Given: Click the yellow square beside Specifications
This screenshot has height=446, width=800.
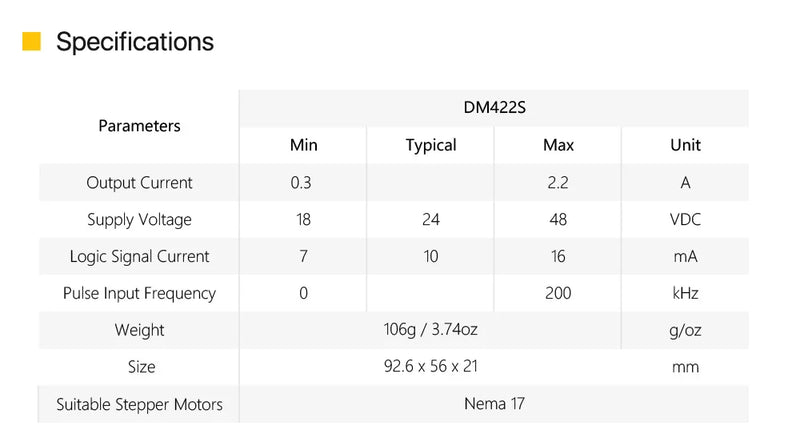Looking at the screenshot, I should tap(32, 41).
